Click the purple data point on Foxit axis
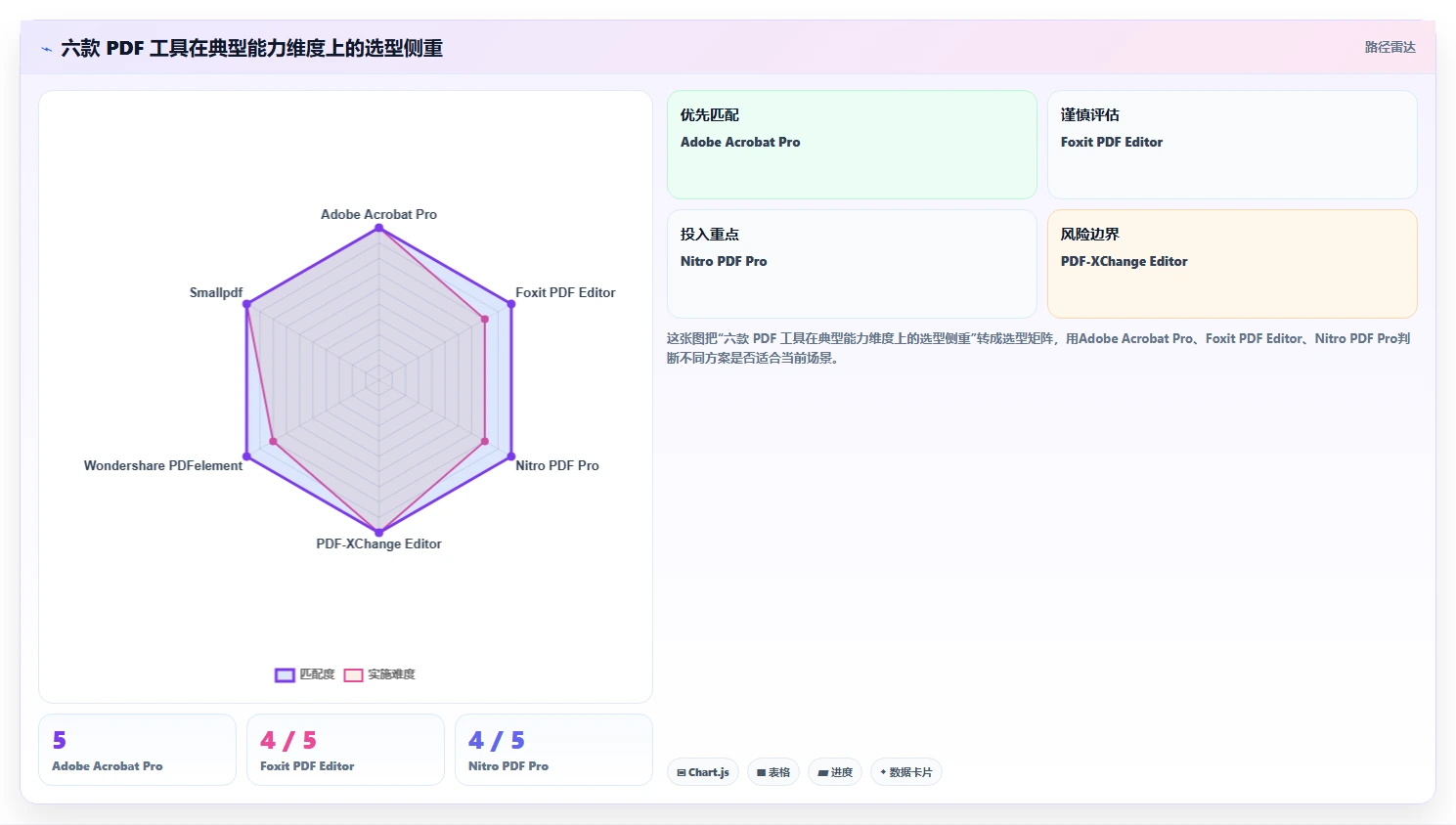Image resolution: width=1456 pixels, height=825 pixels. click(x=510, y=304)
